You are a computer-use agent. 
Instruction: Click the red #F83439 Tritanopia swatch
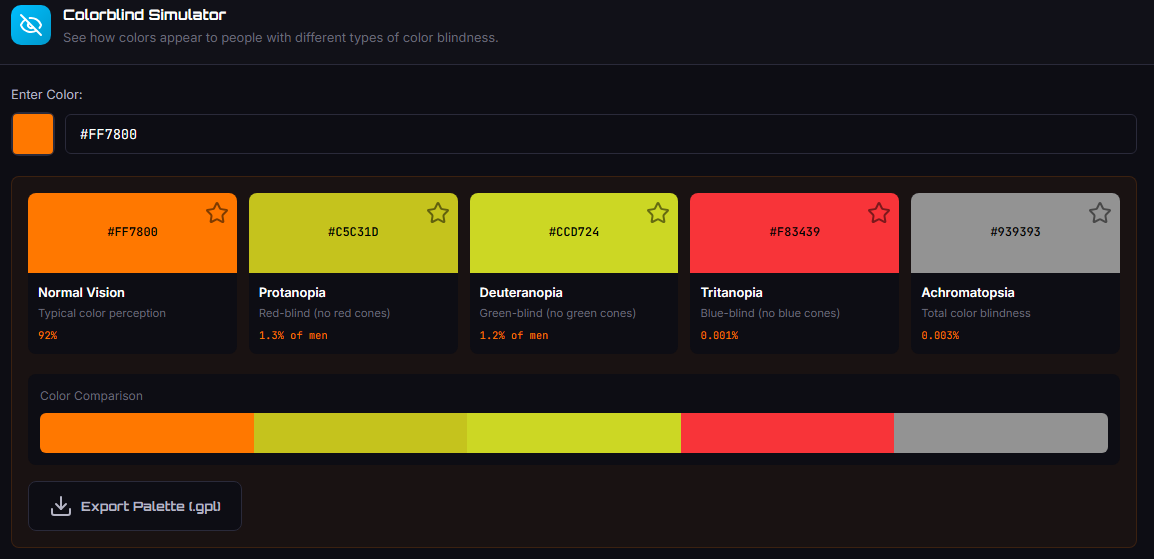[794, 233]
